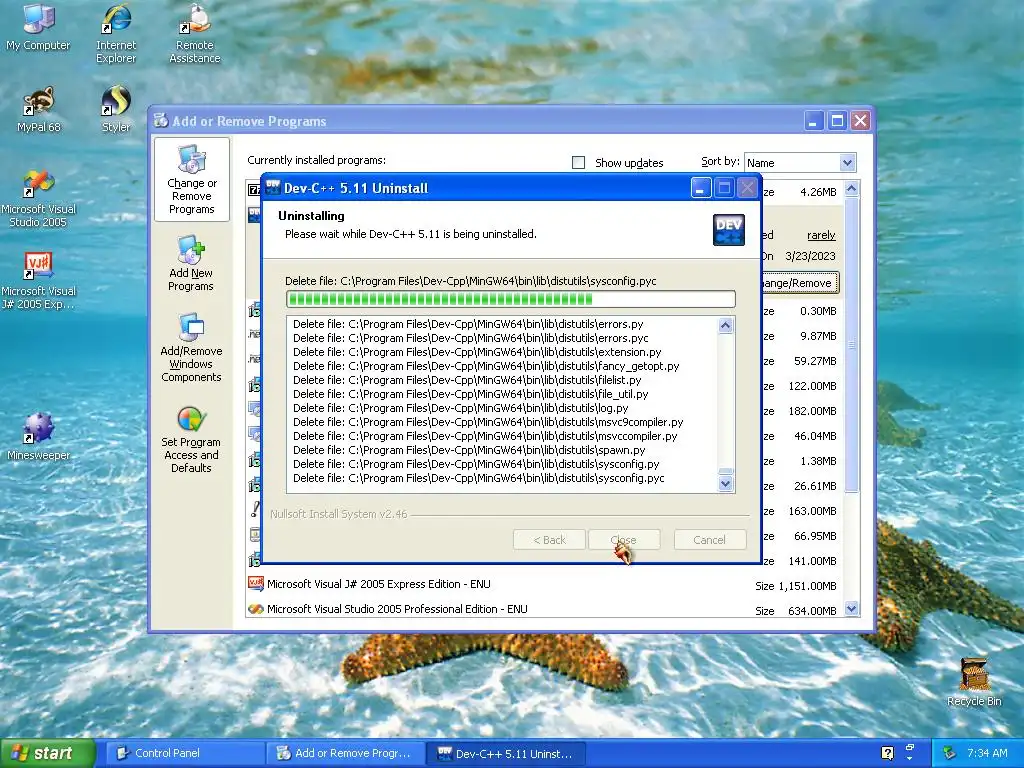Click the DEV C++ logo in uninstaller header
This screenshot has height=768, width=1024.
[728, 229]
